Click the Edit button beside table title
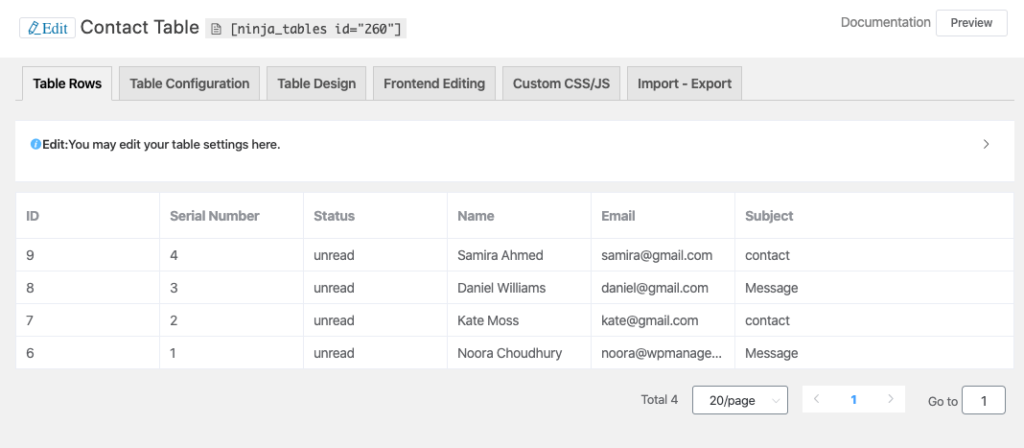 click(47, 28)
